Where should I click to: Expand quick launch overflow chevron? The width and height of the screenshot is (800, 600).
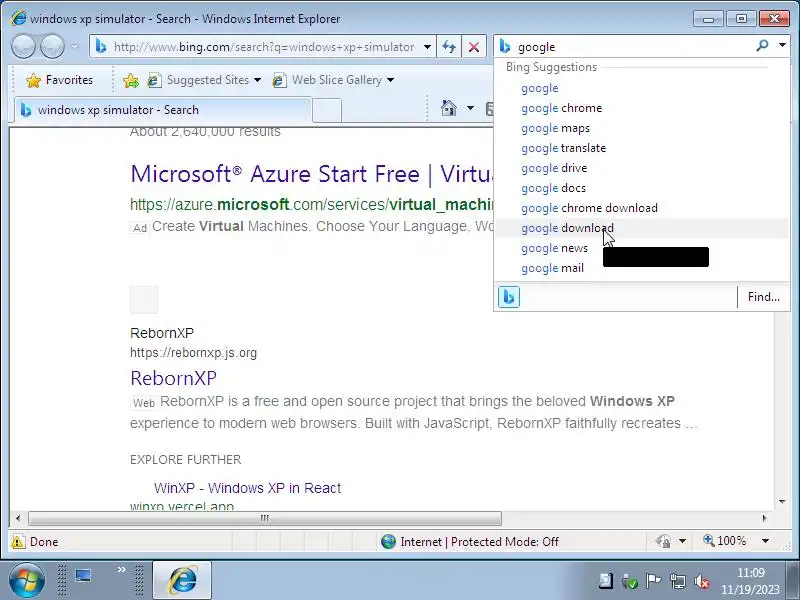121,569
